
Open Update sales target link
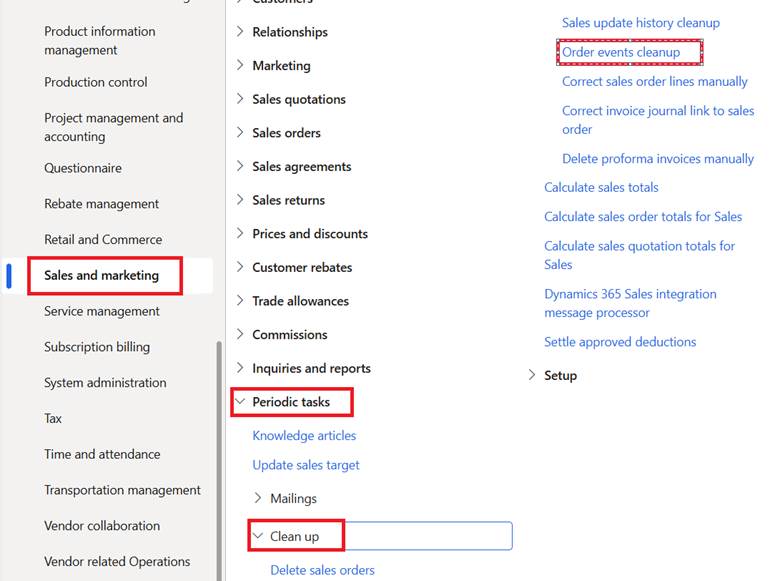tap(305, 465)
